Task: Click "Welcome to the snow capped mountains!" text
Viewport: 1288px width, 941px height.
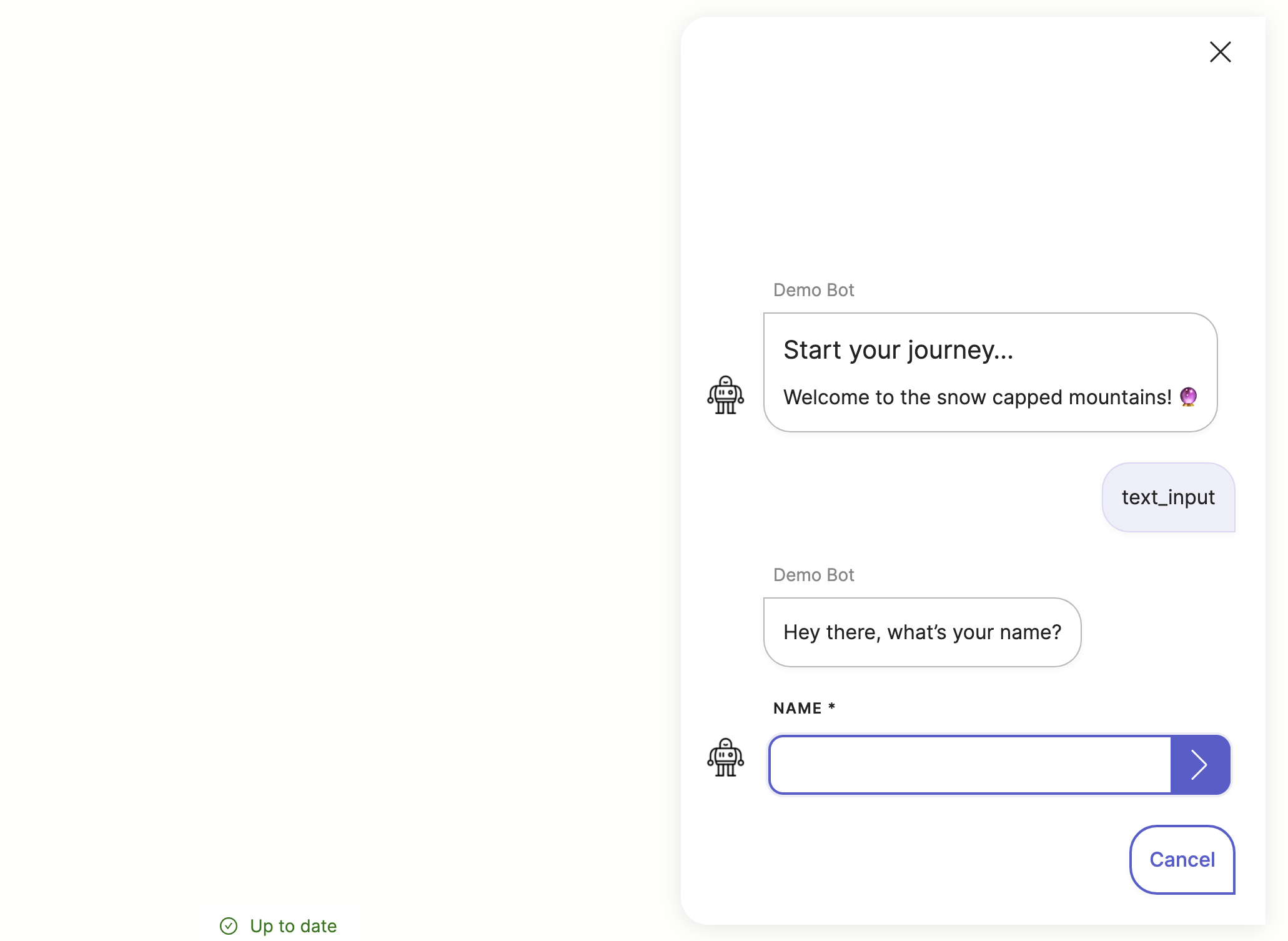Action: click(x=977, y=397)
